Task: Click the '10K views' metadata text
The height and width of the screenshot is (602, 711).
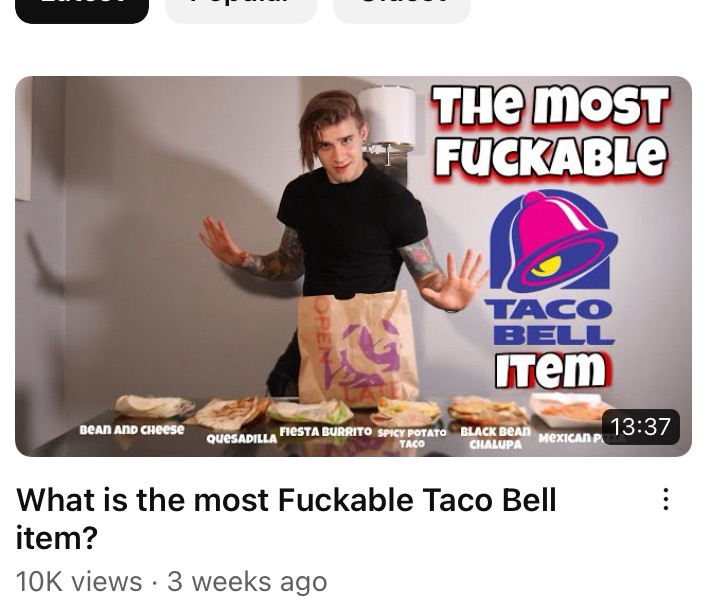Action: tap(79, 582)
